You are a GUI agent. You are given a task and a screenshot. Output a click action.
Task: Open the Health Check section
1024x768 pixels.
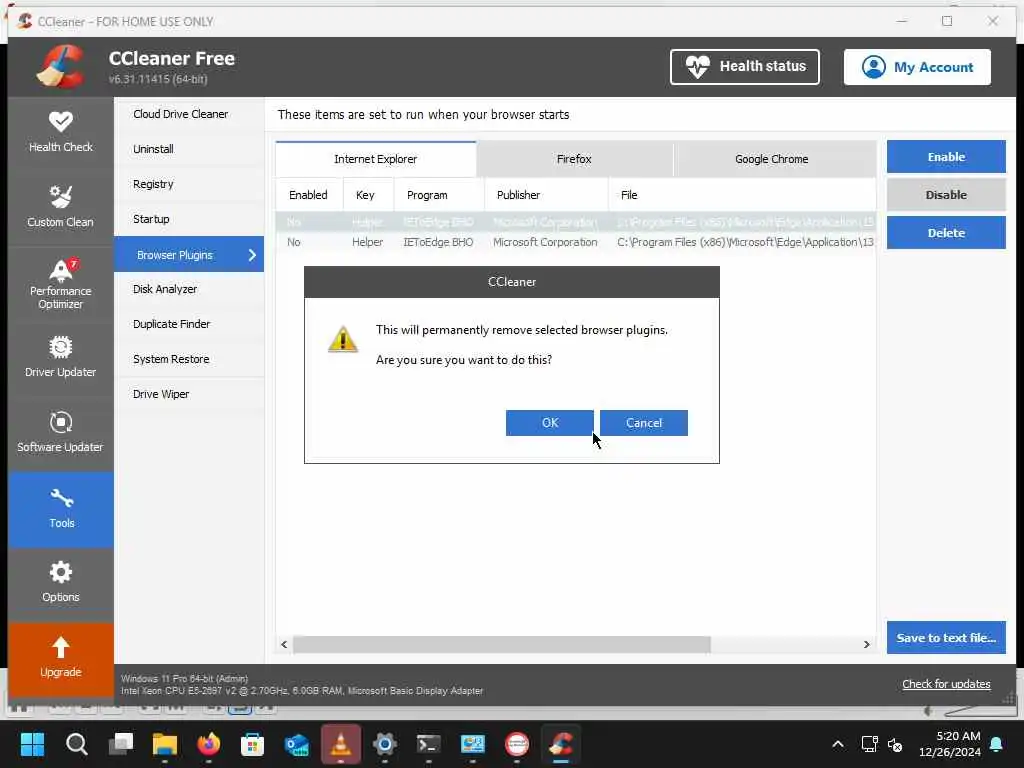tap(61, 133)
